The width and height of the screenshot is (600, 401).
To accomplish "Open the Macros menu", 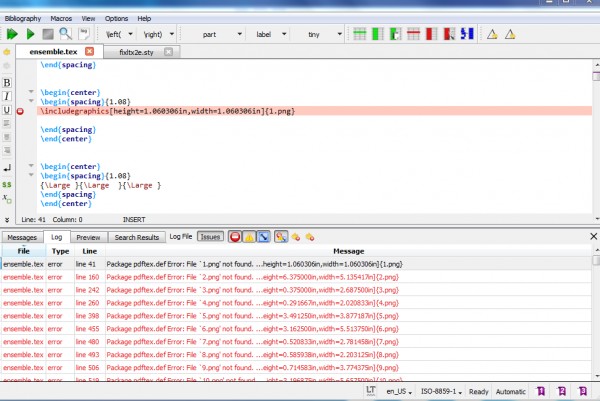I will coord(60,5).
